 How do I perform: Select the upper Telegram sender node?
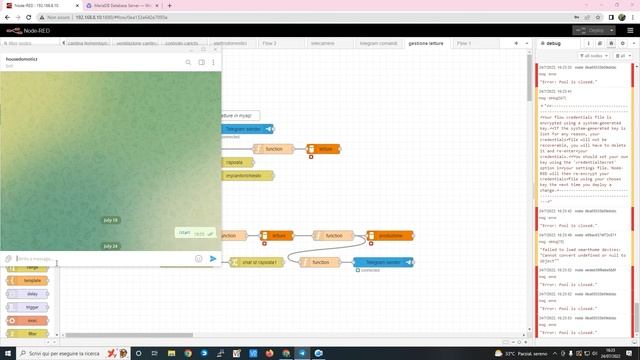(x=247, y=129)
